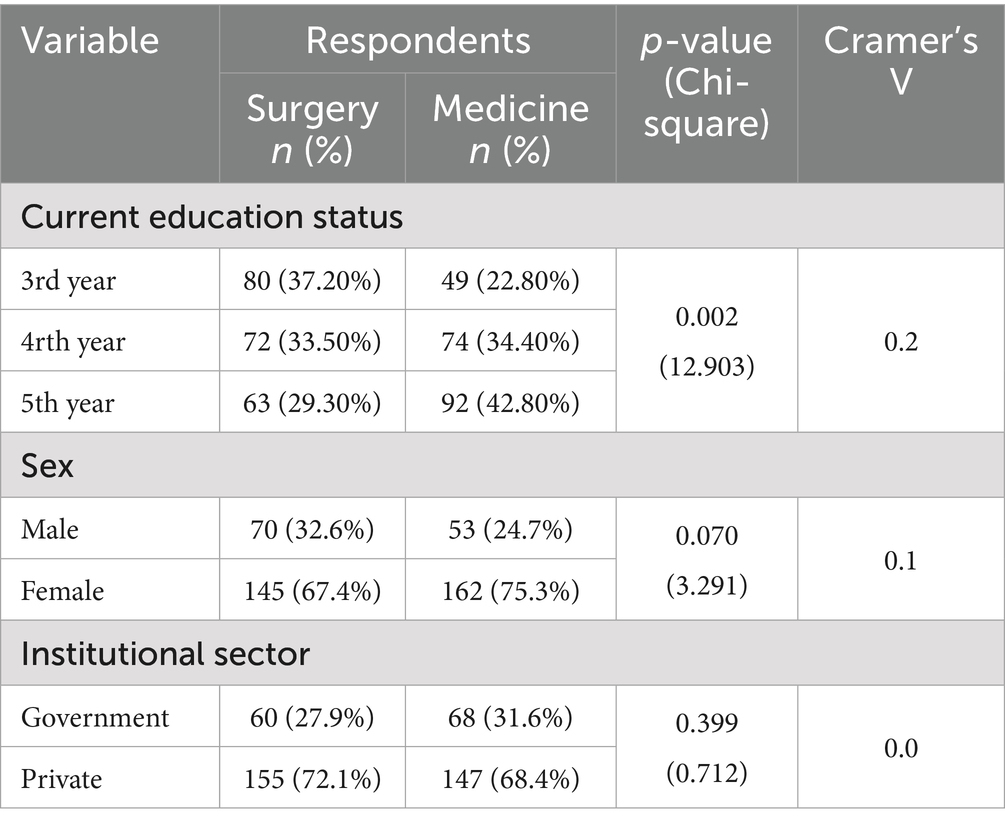Click the 0.070 (3.291) p-value cell
The image size is (1005, 826).
[x=706, y=560]
